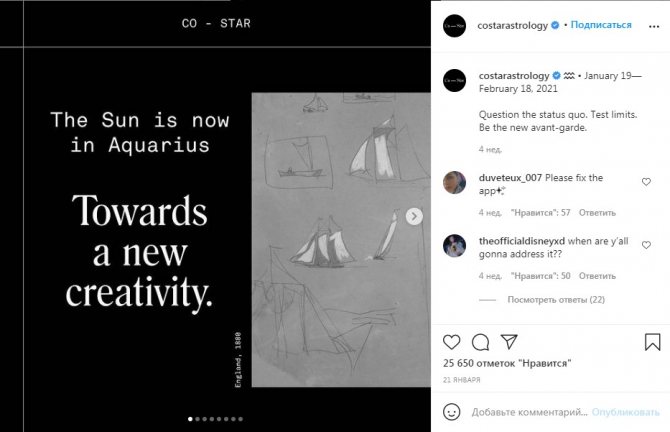670x432 pixels.
Task: Open the emoji picker smiley icon
Action: (452, 412)
